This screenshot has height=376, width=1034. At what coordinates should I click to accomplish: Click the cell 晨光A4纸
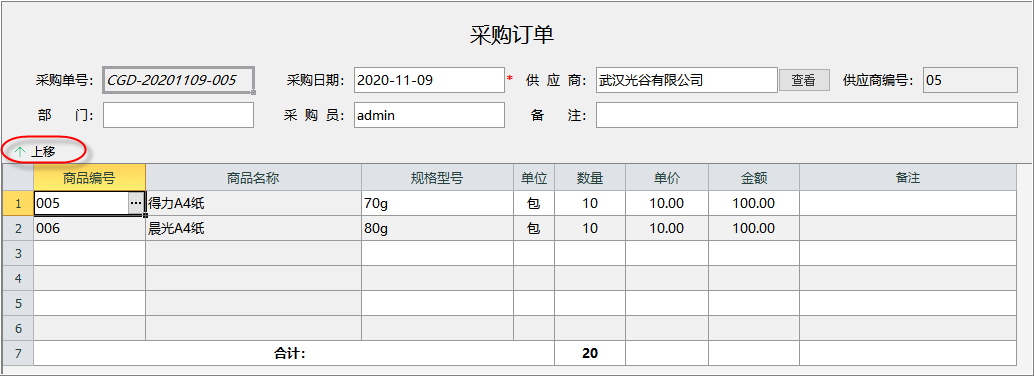254,228
